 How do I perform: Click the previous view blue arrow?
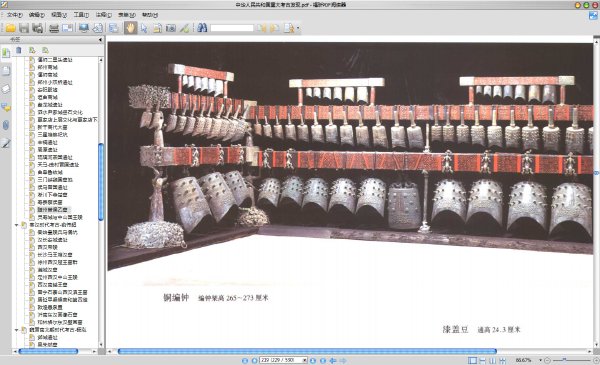[333, 360]
